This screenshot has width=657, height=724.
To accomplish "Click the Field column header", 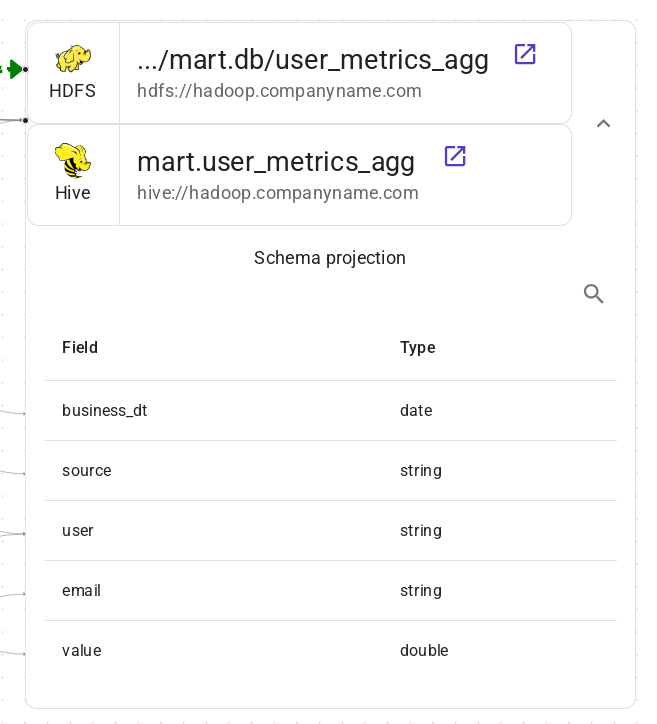I will pos(80,348).
